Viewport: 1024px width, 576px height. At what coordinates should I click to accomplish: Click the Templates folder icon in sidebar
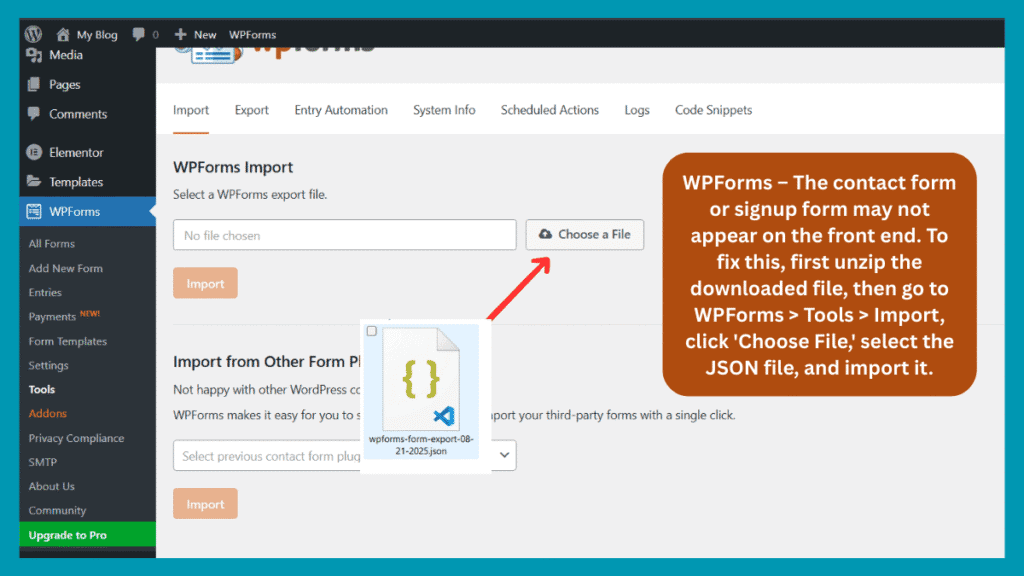[x=34, y=181]
